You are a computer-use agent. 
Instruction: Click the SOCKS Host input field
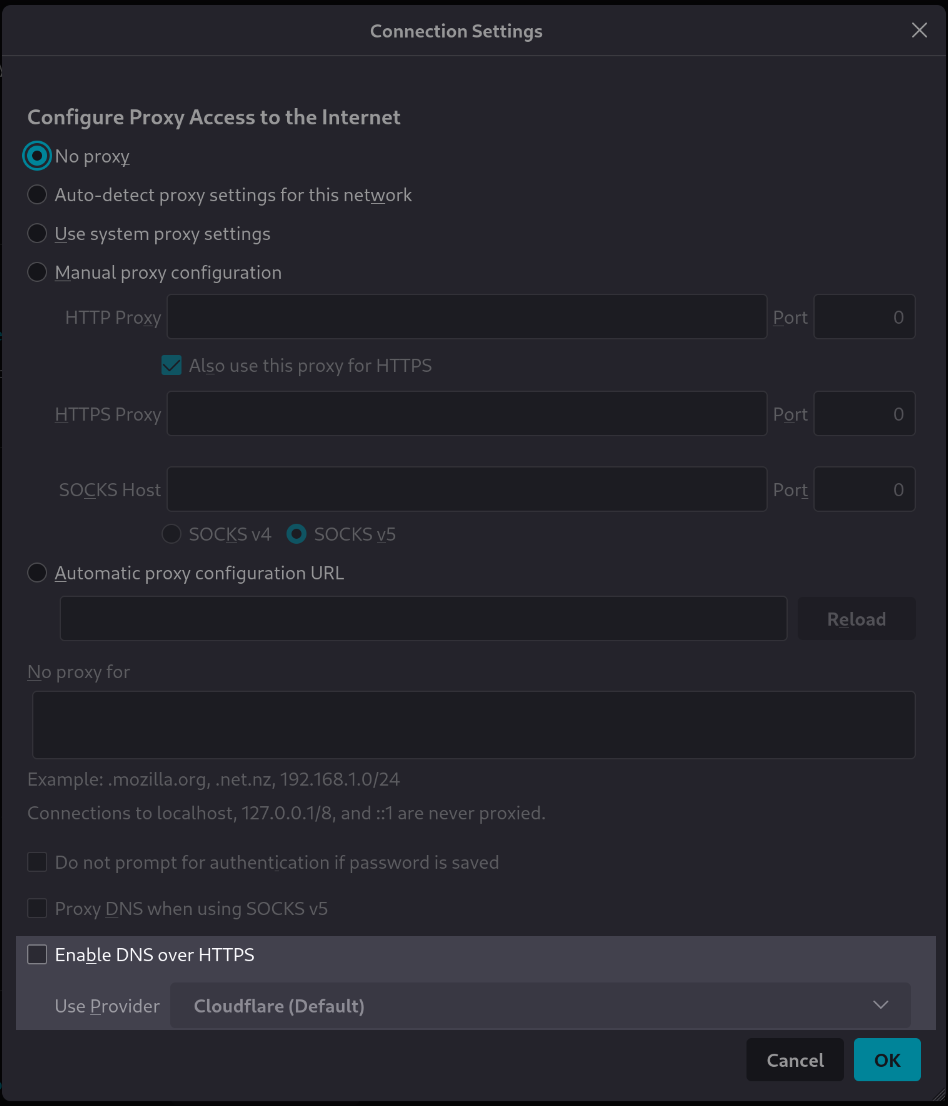click(466, 489)
